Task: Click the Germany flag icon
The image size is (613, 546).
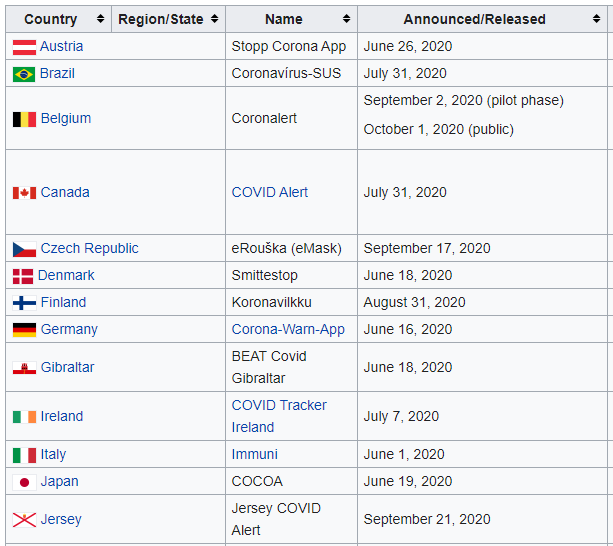Action: pyautogui.click(x=24, y=330)
